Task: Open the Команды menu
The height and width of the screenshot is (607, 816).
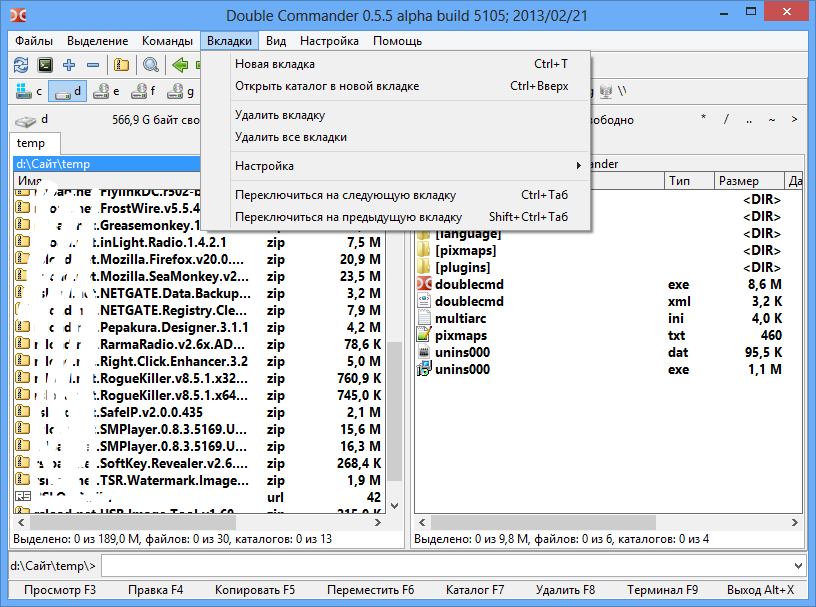Action: coord(167,41)
